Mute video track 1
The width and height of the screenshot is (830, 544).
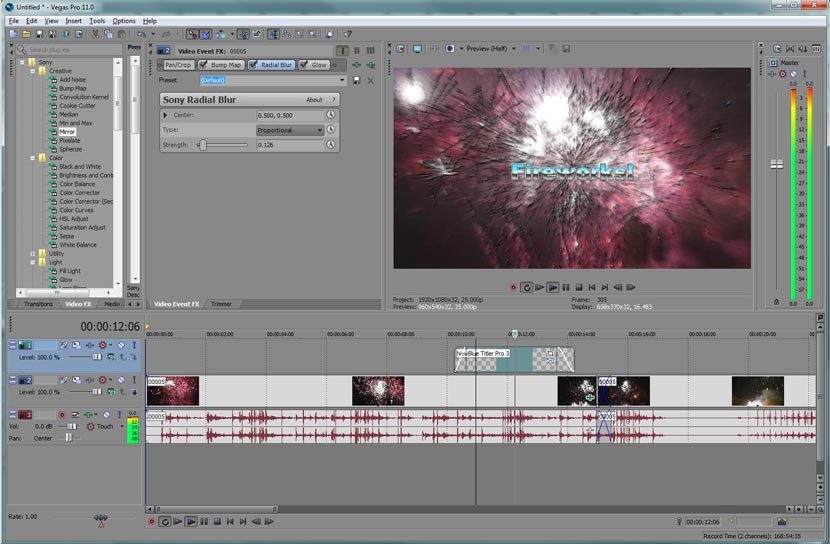pyautogui.click(x=121, y=345)
